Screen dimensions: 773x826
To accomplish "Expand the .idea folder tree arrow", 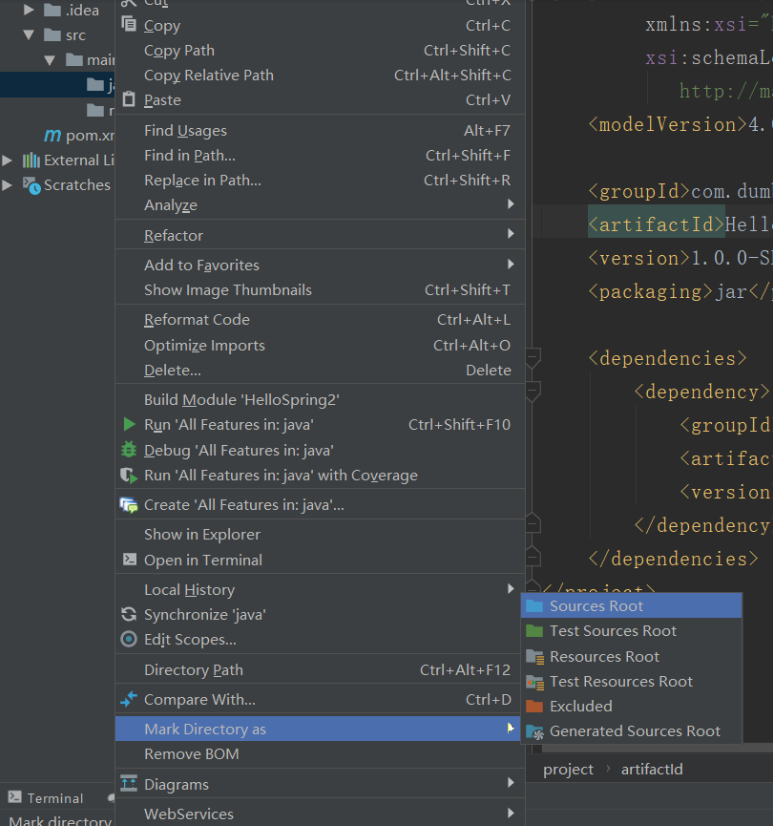I will click(28, 10).
